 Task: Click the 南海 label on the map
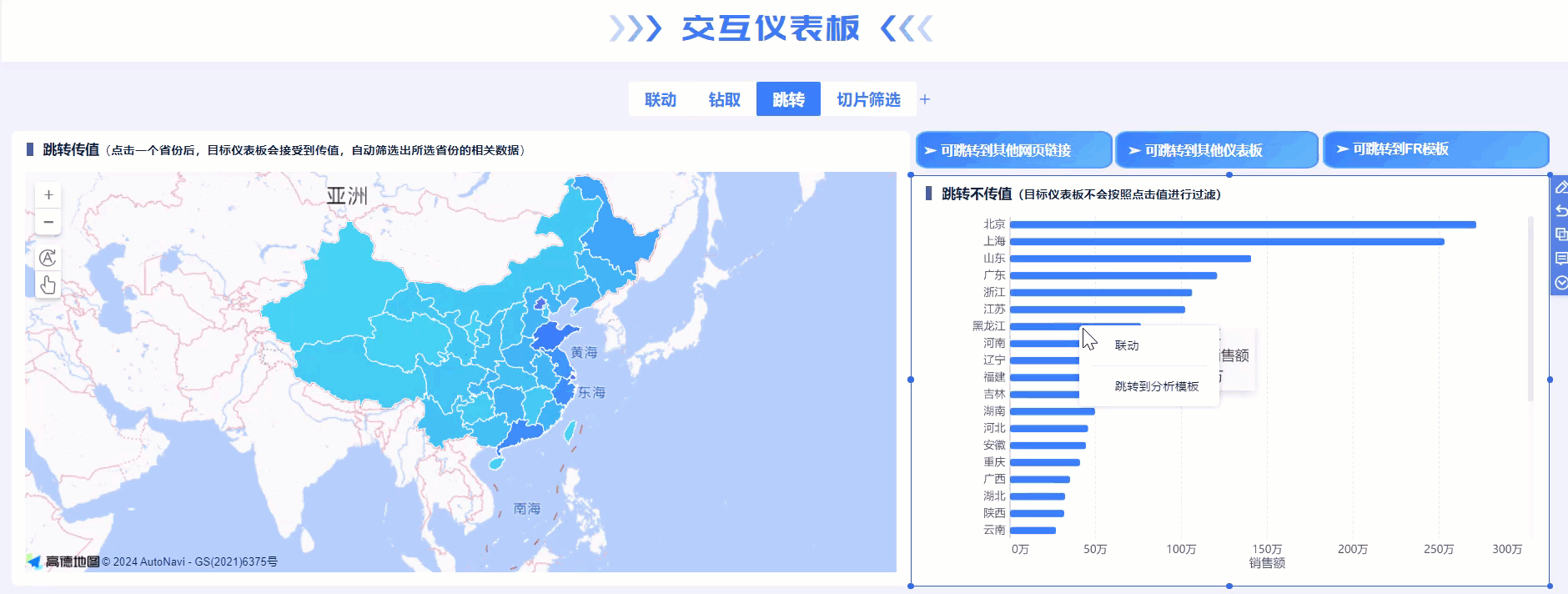(527, 508)
